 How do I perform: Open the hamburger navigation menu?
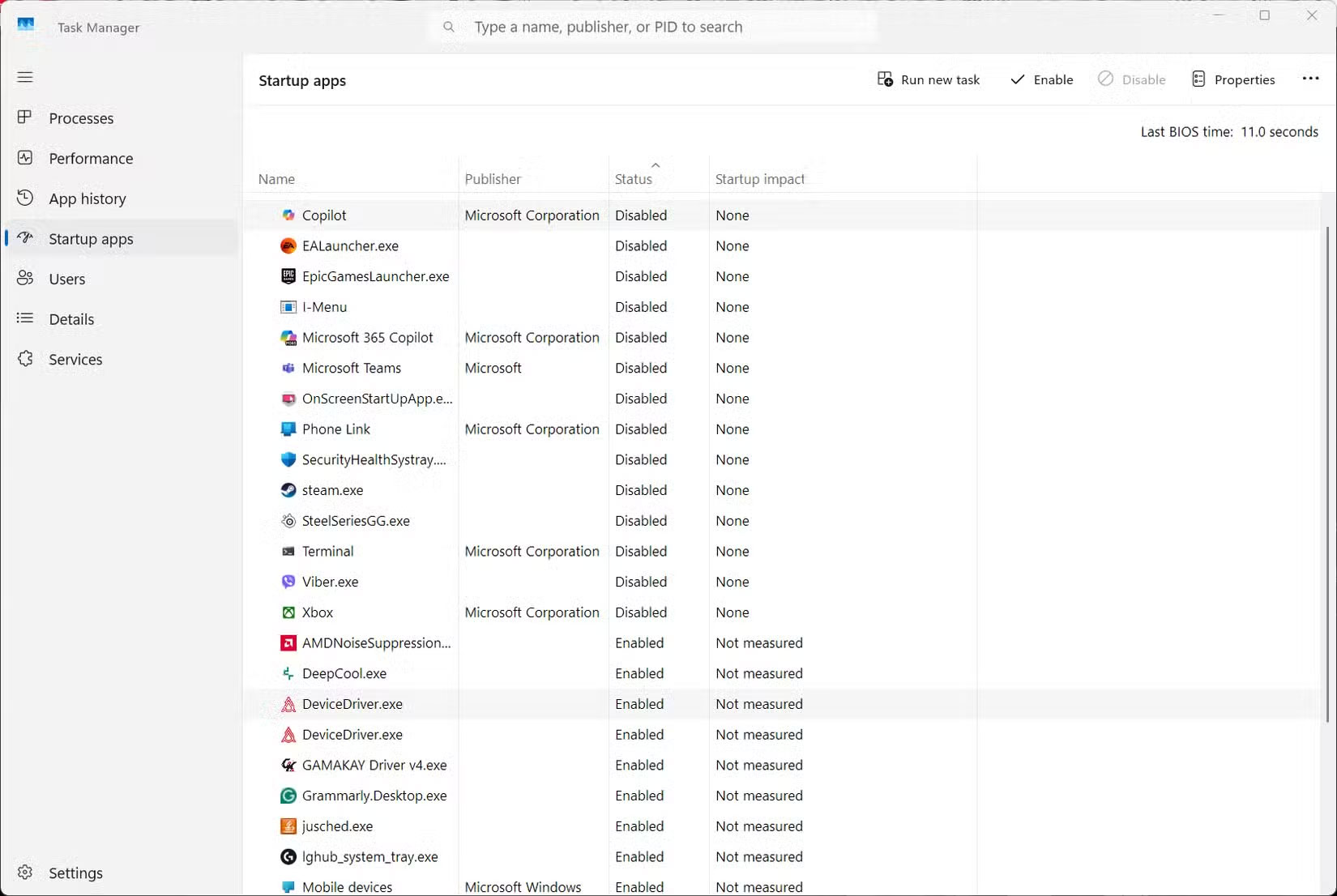(x=25, y=77)
